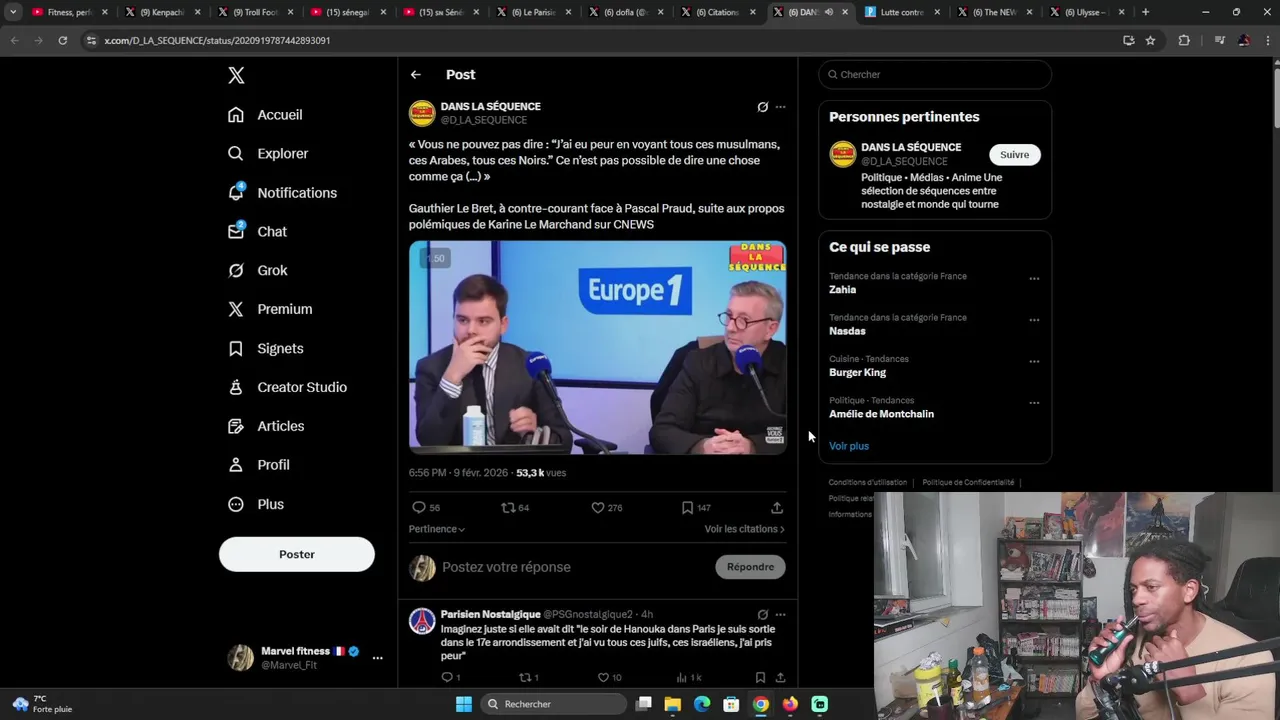The height and width of the screenshot is (720, 1280).
Task: Bookmark the post showing 147 saves
Action: click(687, 508)
